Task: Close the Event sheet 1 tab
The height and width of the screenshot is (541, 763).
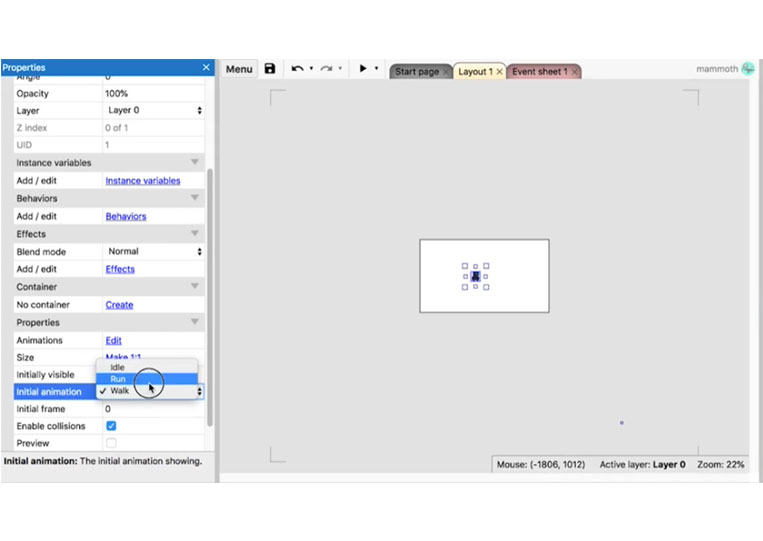Action: click(575, 72)
